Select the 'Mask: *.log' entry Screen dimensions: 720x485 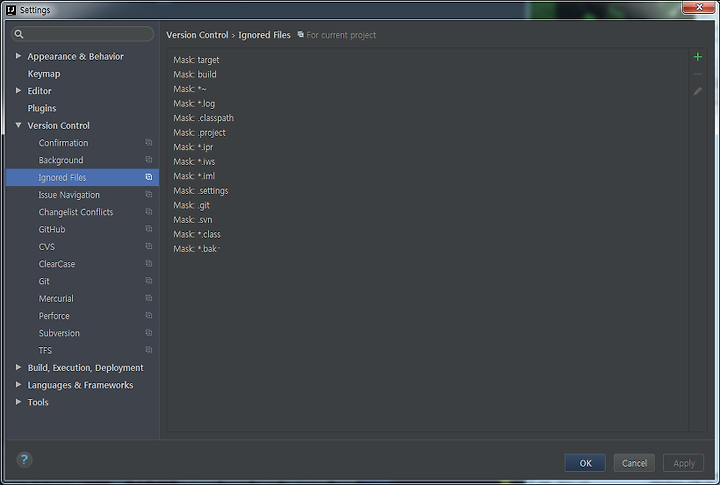(194, 104)
